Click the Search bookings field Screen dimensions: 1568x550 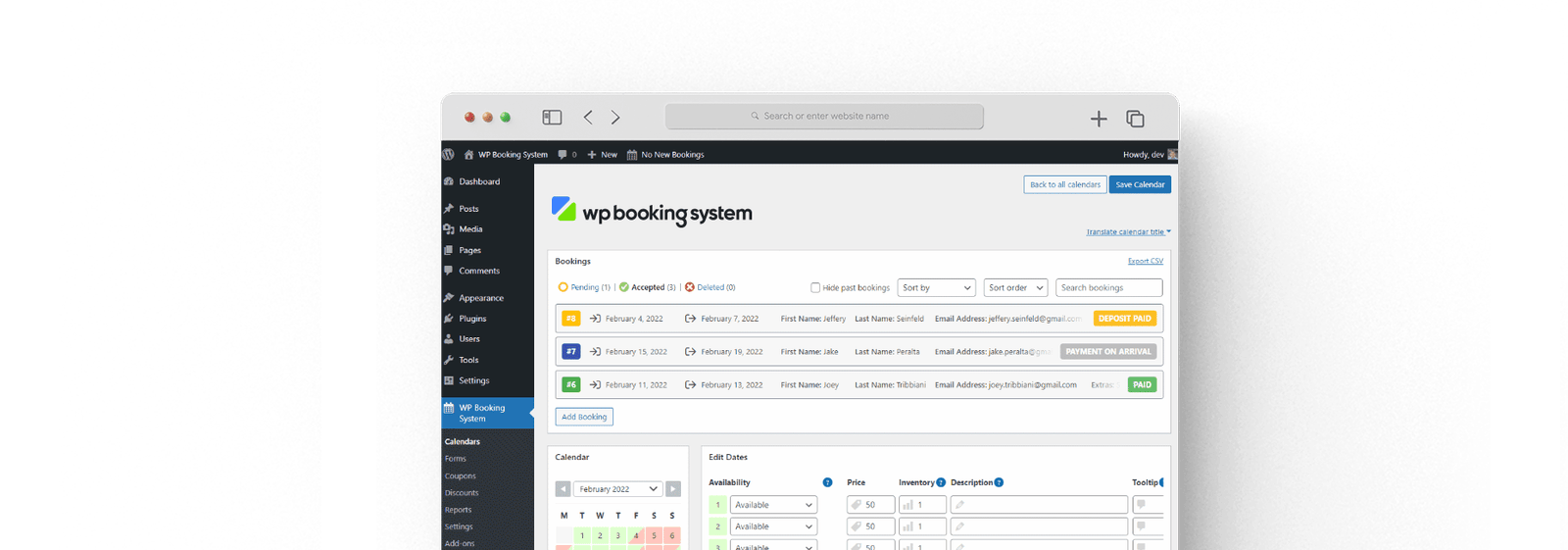pos(1108,288)
